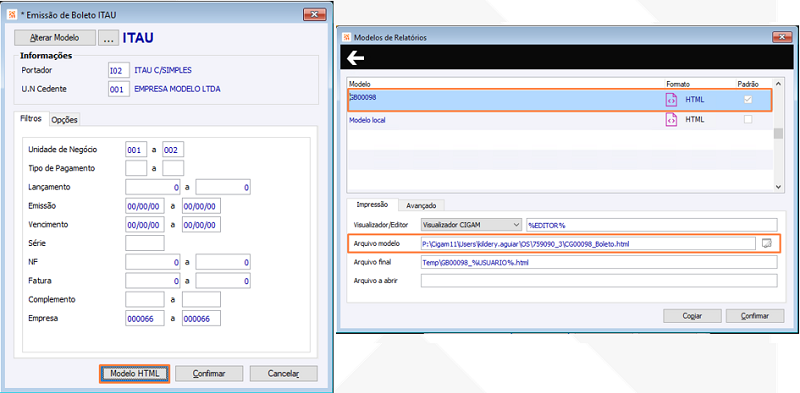Switch to the Opções tab
The width and height of the screenshot is (800, 393).
click(x=64, y=119)
